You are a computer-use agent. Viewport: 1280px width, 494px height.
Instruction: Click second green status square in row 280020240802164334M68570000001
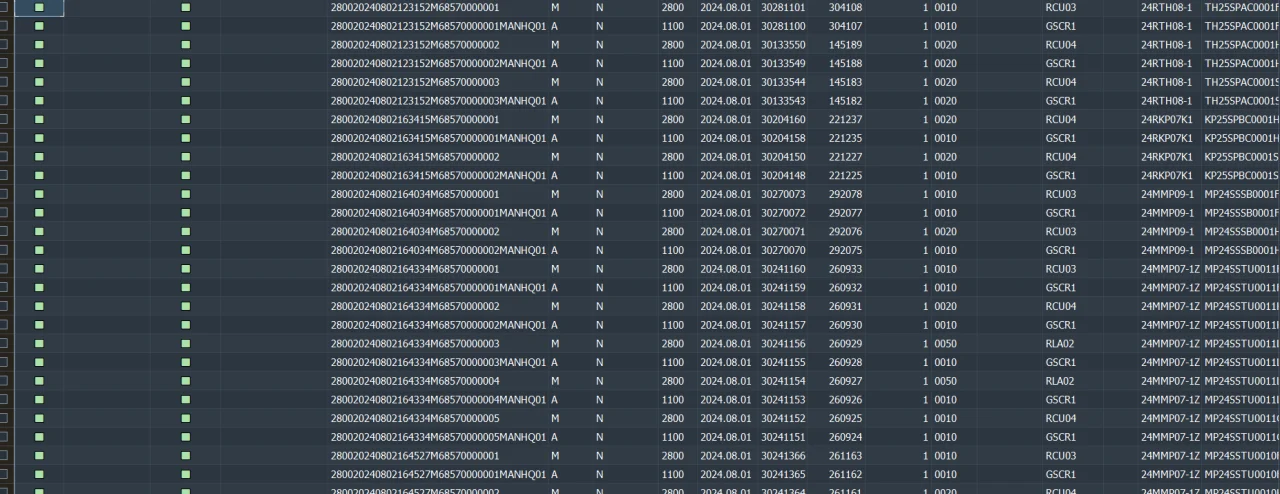tap(185, 269)
